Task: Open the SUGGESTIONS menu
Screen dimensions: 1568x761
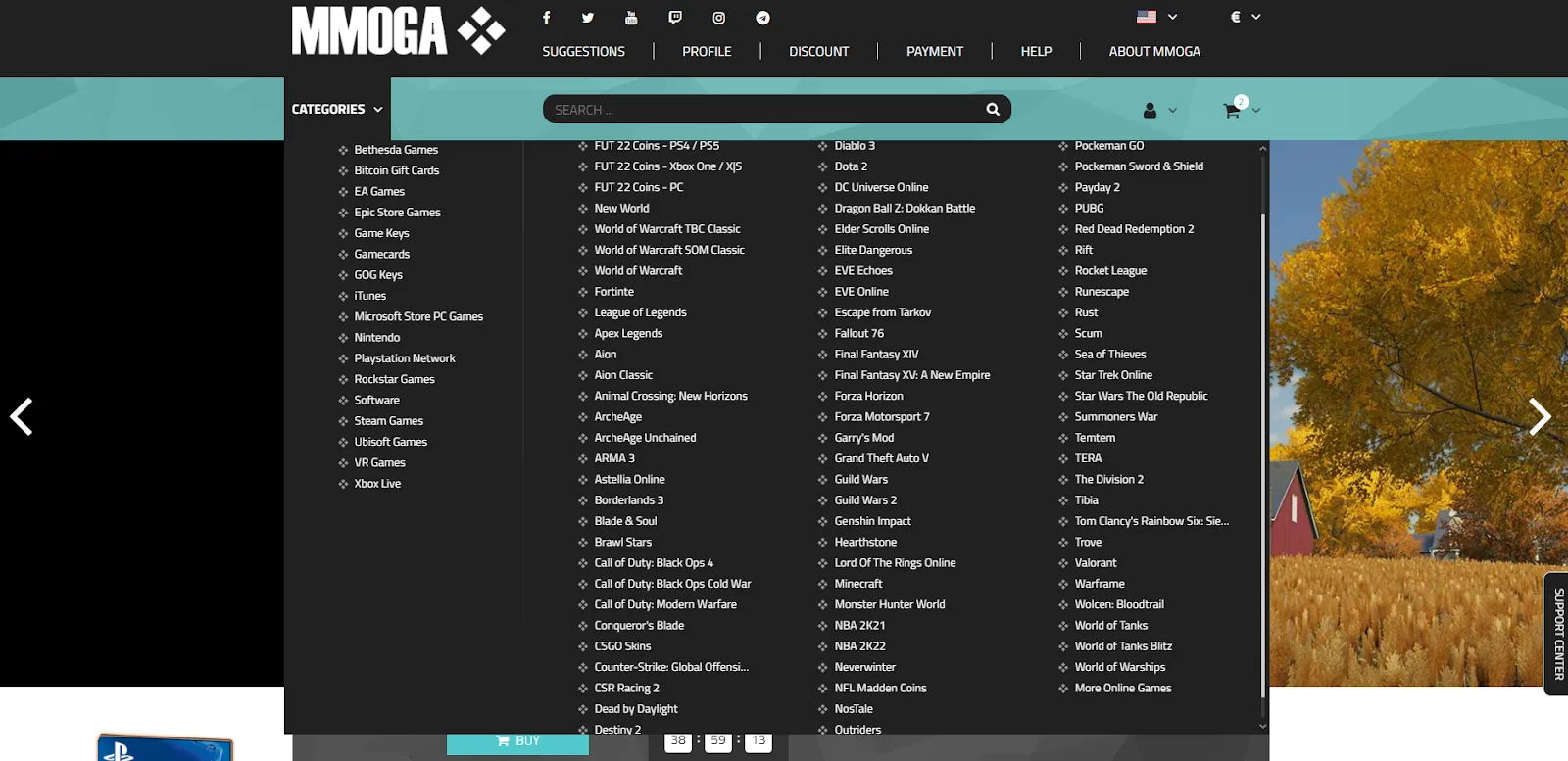Action: 583,51
